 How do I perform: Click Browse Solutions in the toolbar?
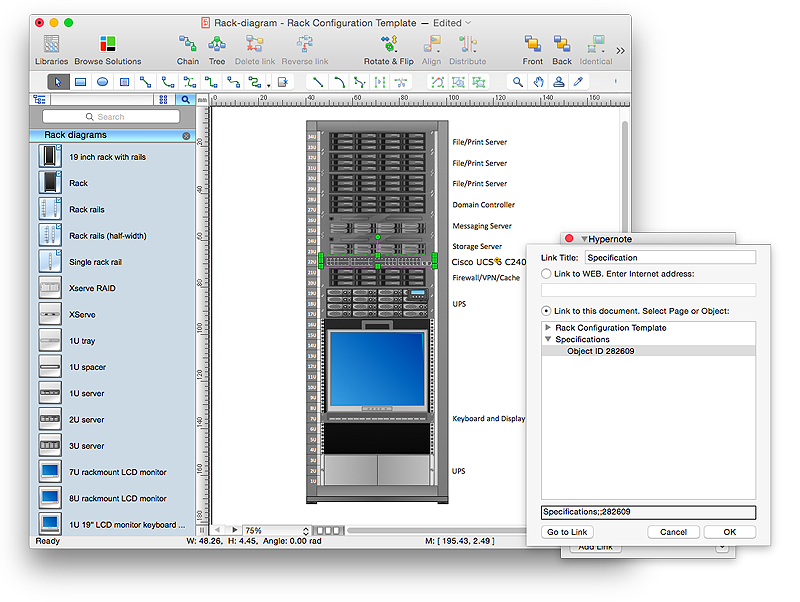pyautogui.click(x=108, y=47)
